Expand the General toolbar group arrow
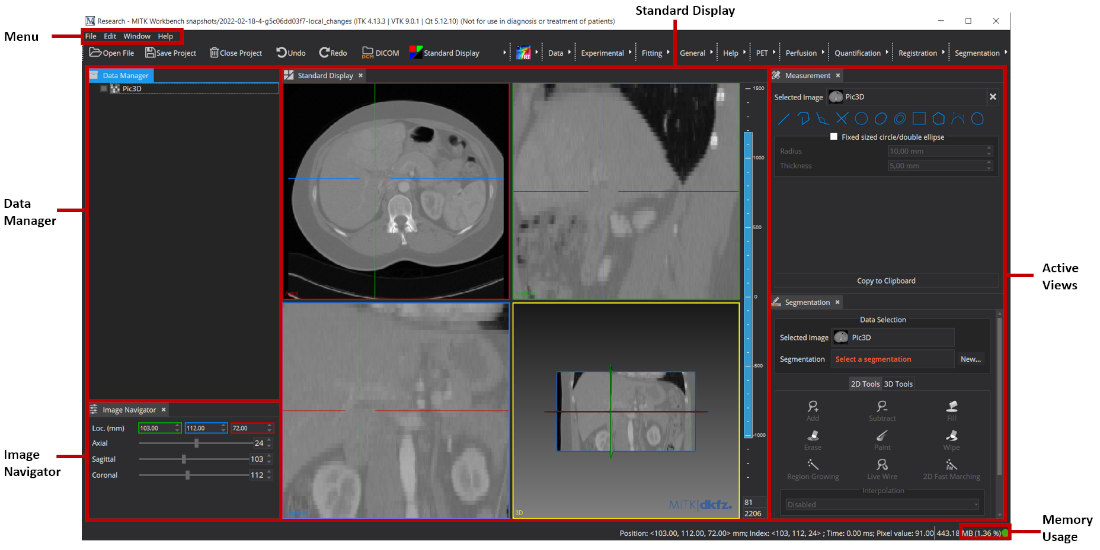This screenshot has width=1100, height=550. tap(712, 53)
